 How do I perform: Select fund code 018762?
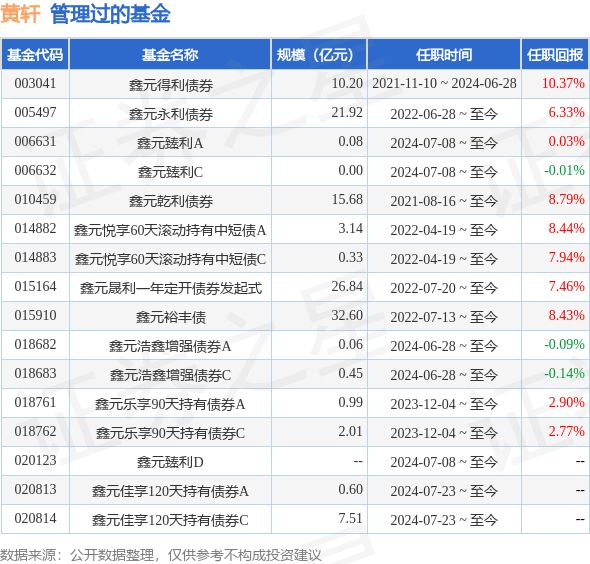tap(35, 431)
